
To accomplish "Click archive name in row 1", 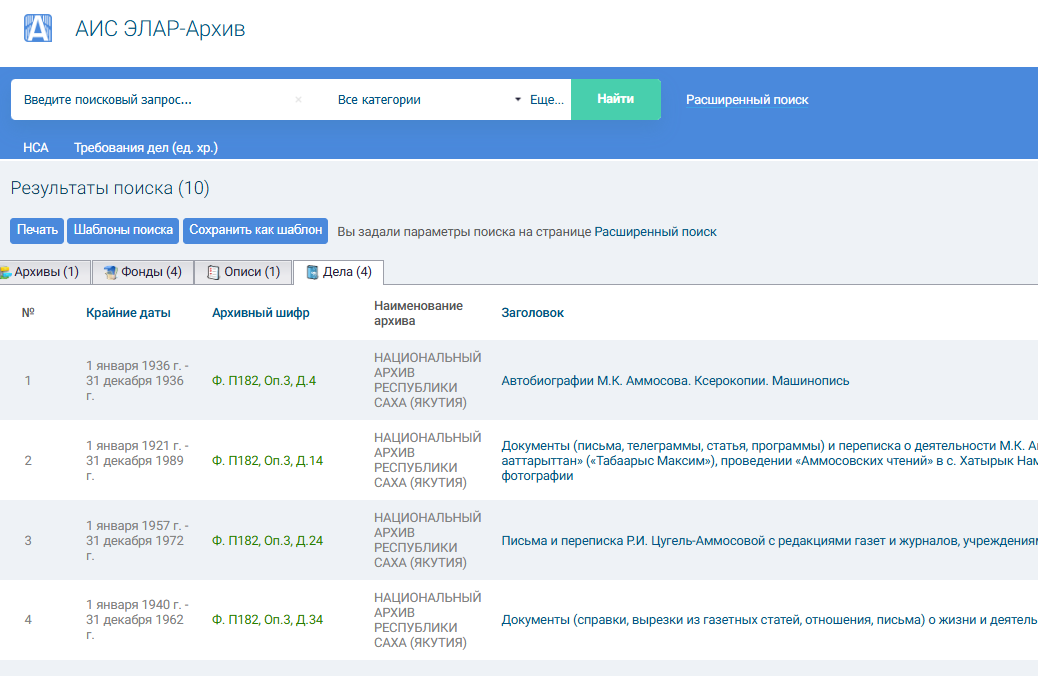I will click(428, 381).
